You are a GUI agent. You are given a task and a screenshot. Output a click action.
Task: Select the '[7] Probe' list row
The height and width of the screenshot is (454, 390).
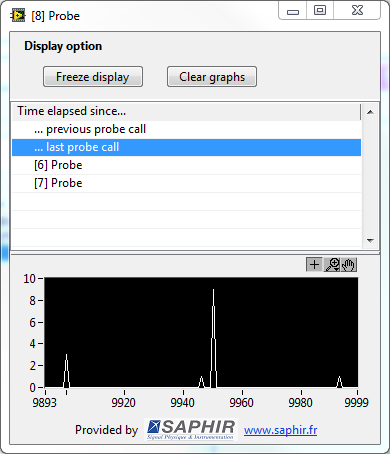pos(186,183)
